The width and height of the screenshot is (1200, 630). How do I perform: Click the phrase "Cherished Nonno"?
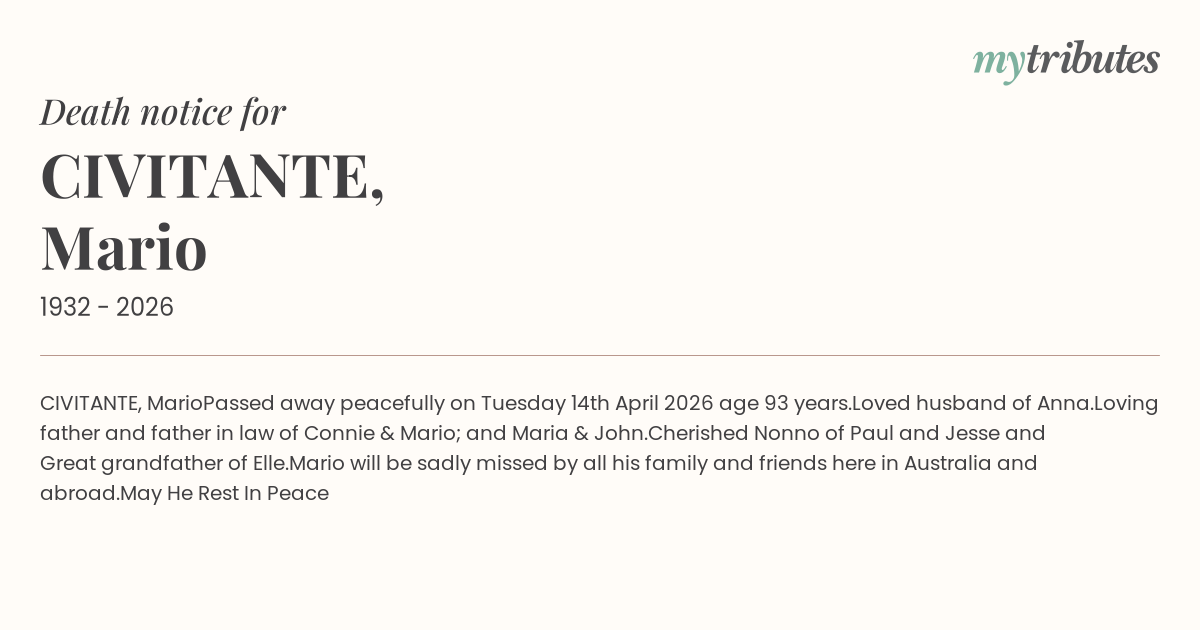[734, 434]
